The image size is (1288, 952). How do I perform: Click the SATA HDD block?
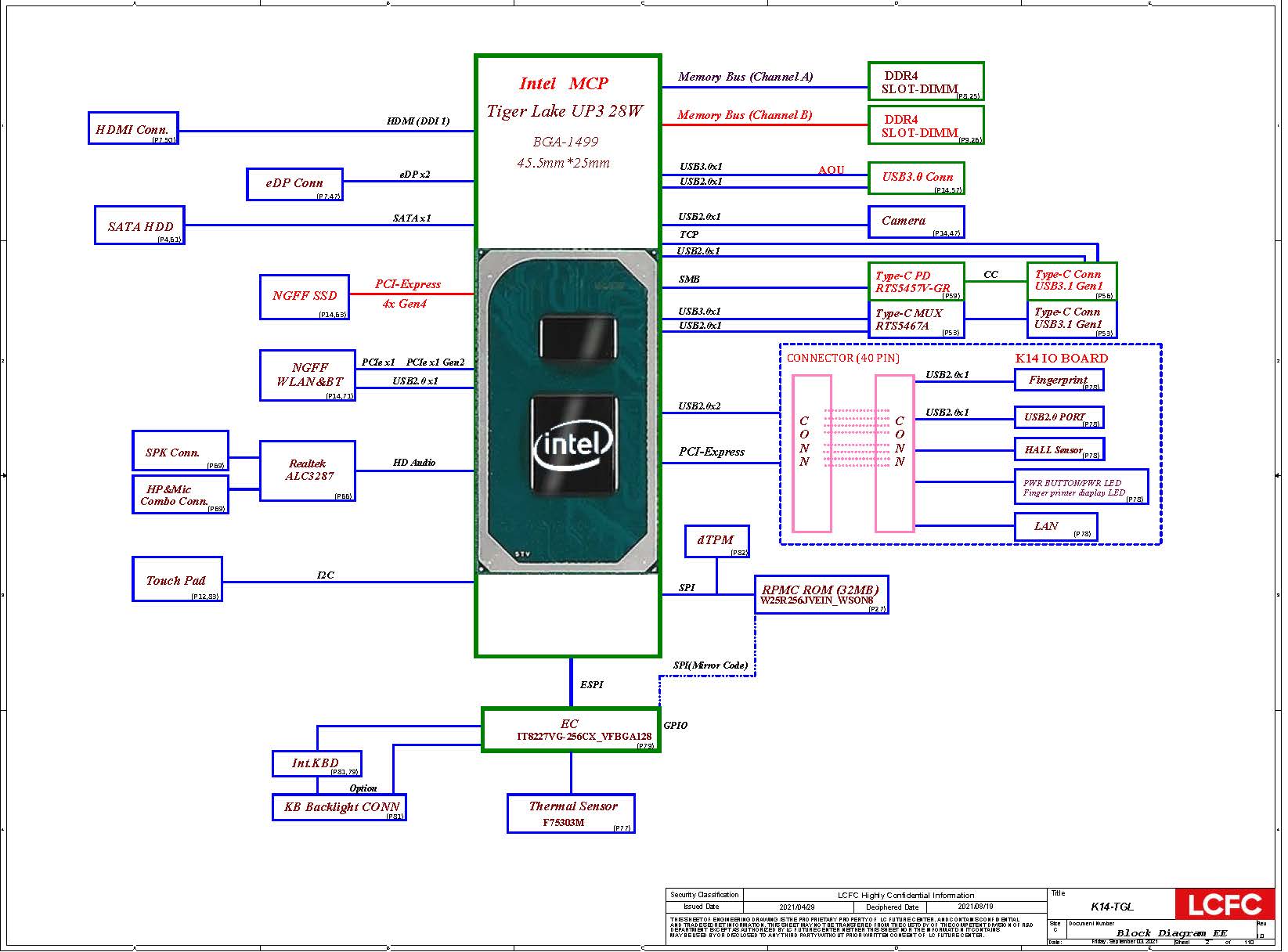coord(140,225)
